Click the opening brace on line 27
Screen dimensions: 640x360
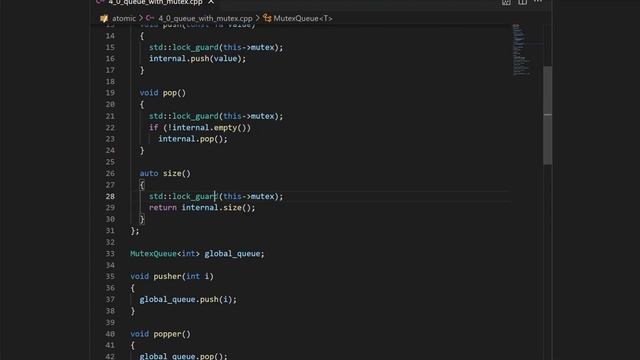click(x=142, y=185)
